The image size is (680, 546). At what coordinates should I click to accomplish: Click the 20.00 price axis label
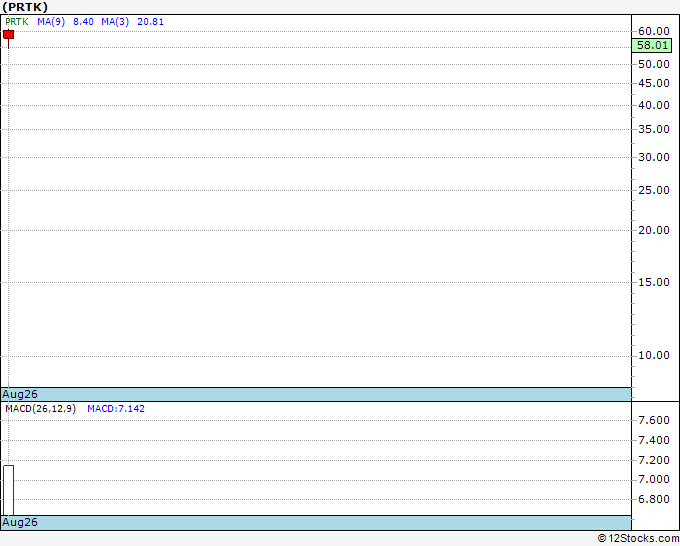(x=654, y=230)
